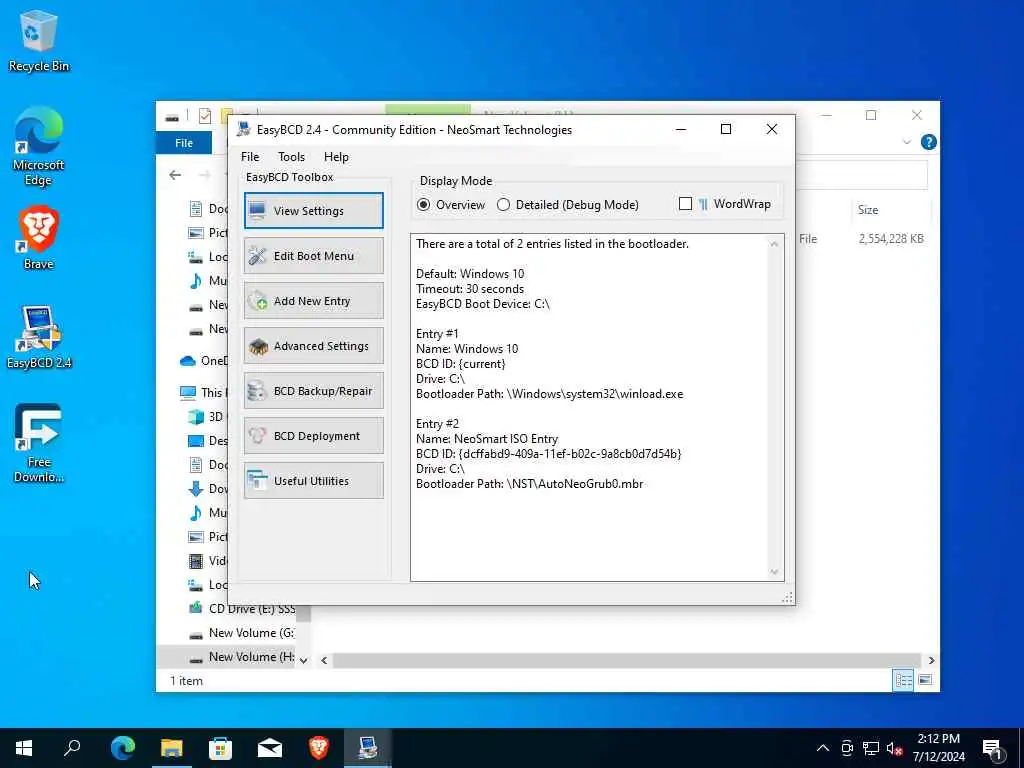Open the EasyBCD Tools menu
Viewport: 1024px width, 768px height.
click(291, 157)
